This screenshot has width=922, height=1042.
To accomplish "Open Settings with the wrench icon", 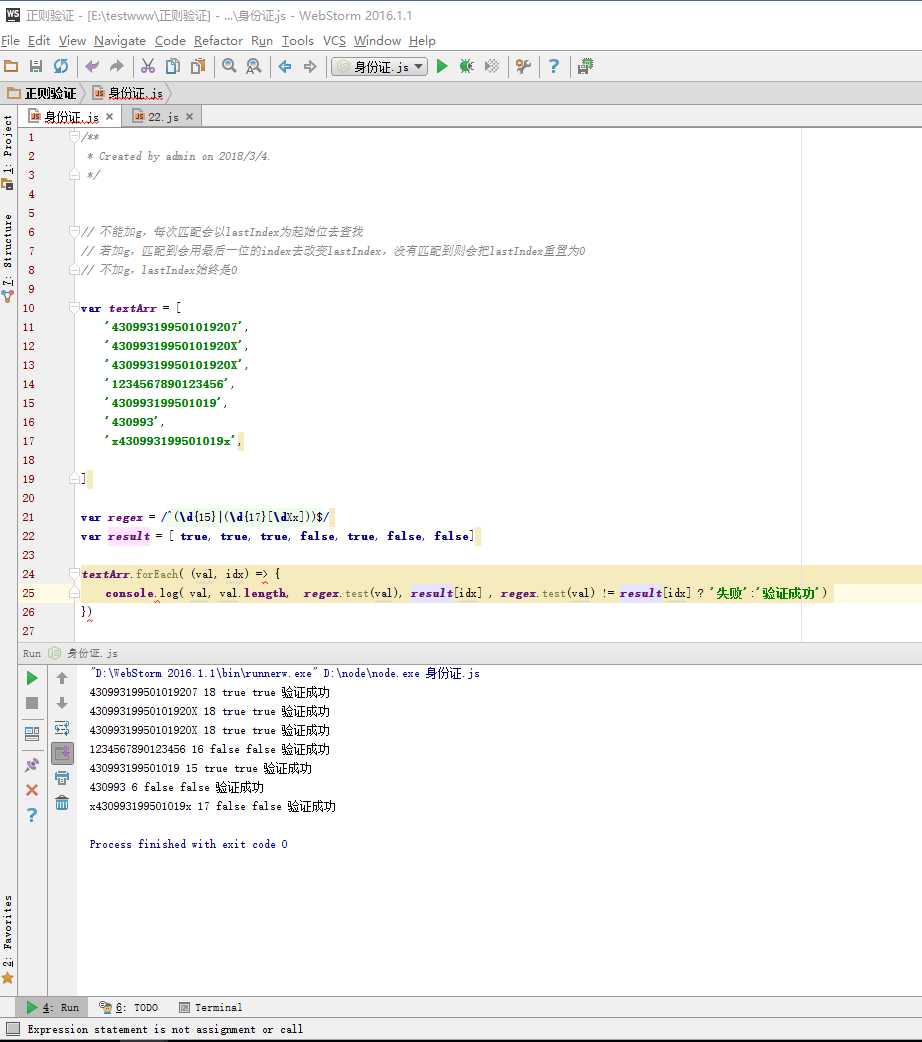I will pos(523,66).
